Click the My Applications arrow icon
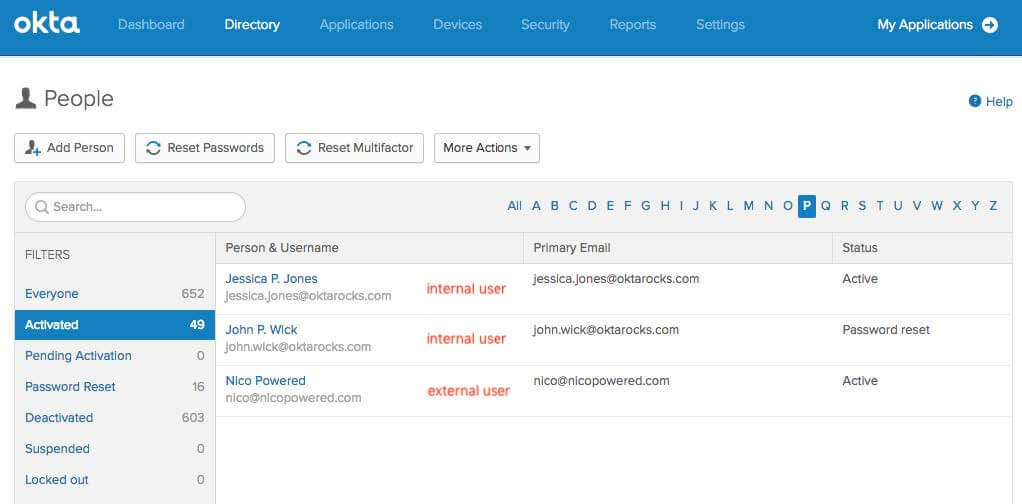 tap(990, 25)
